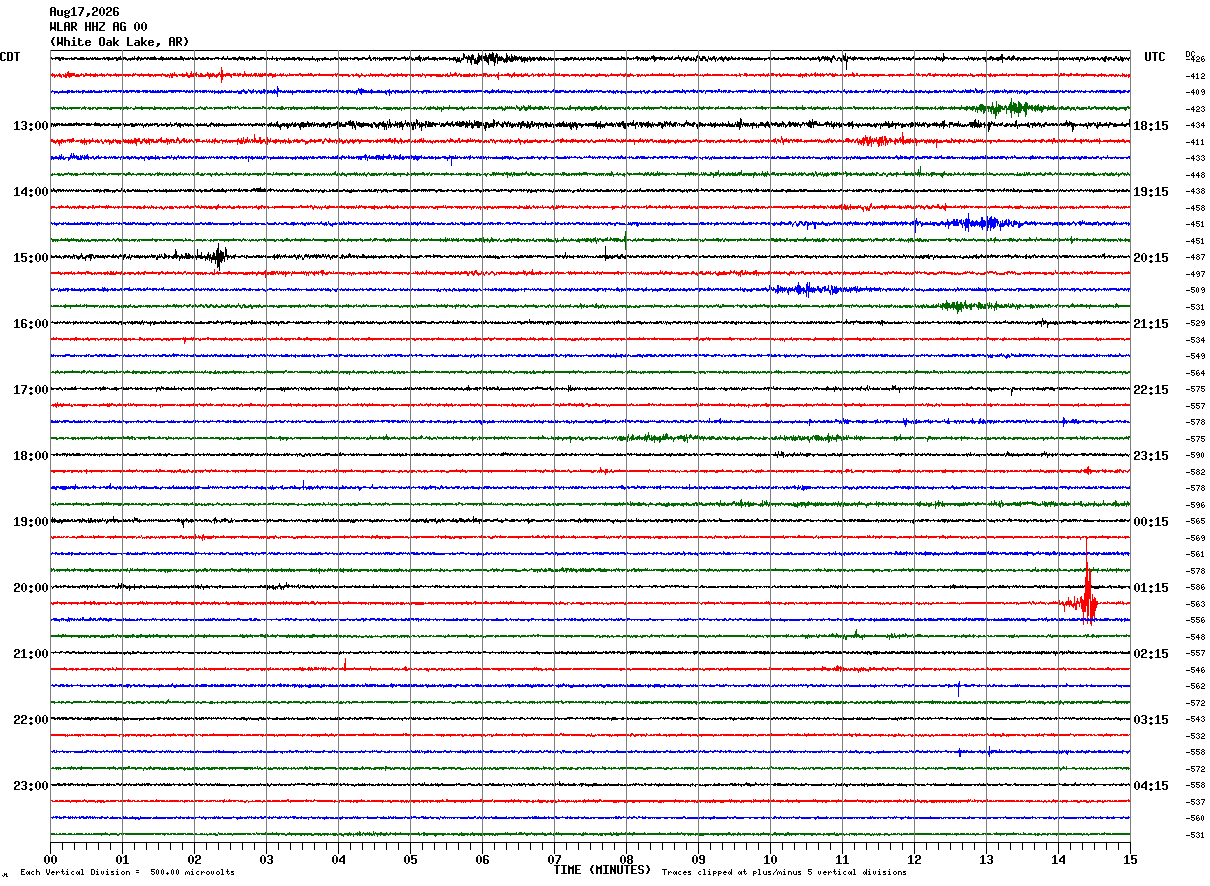
Task: Click the black burst on the 15:00 trace
Action: point(218,255)
